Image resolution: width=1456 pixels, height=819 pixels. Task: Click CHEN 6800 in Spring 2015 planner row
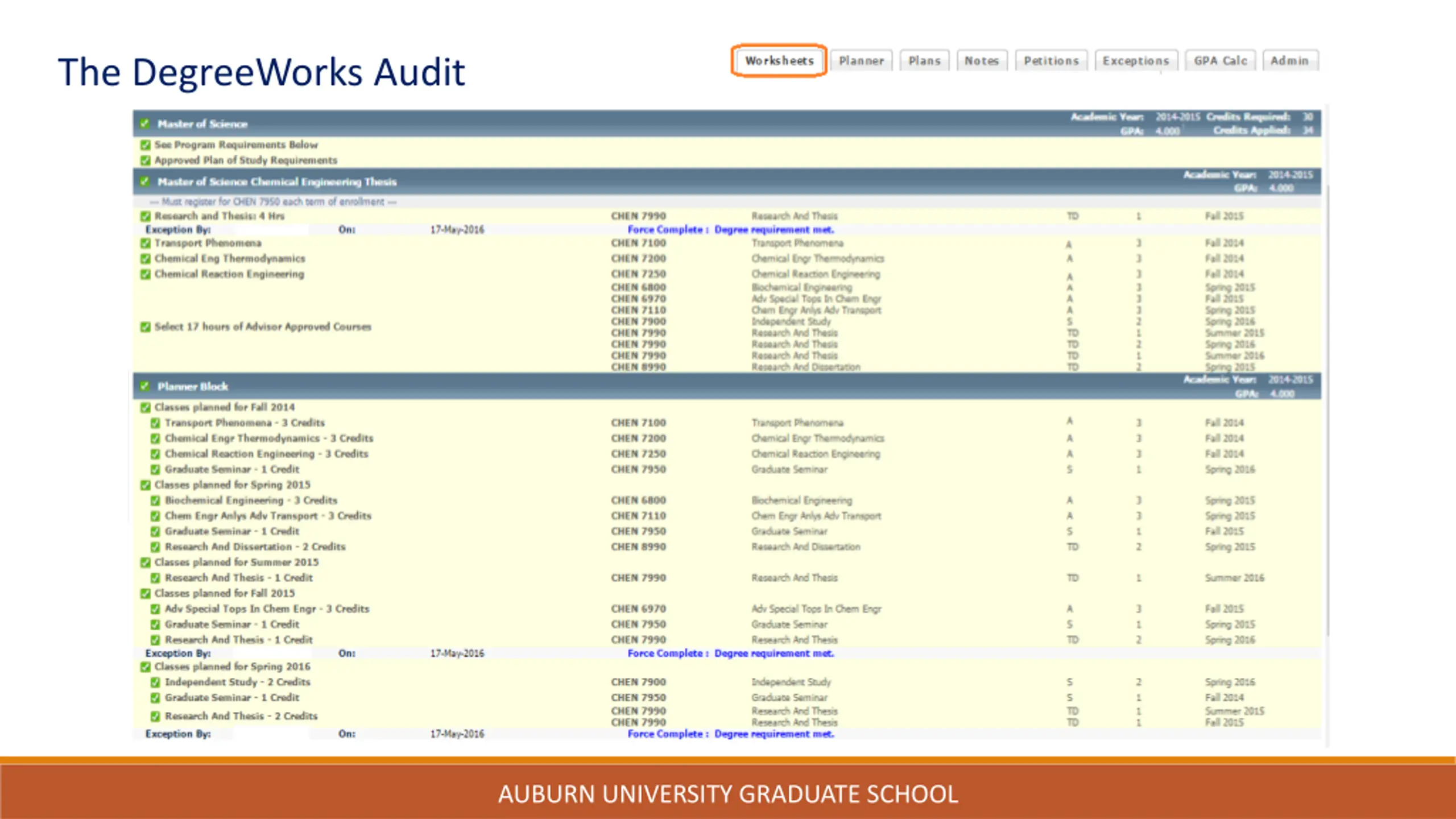[638, 500]
